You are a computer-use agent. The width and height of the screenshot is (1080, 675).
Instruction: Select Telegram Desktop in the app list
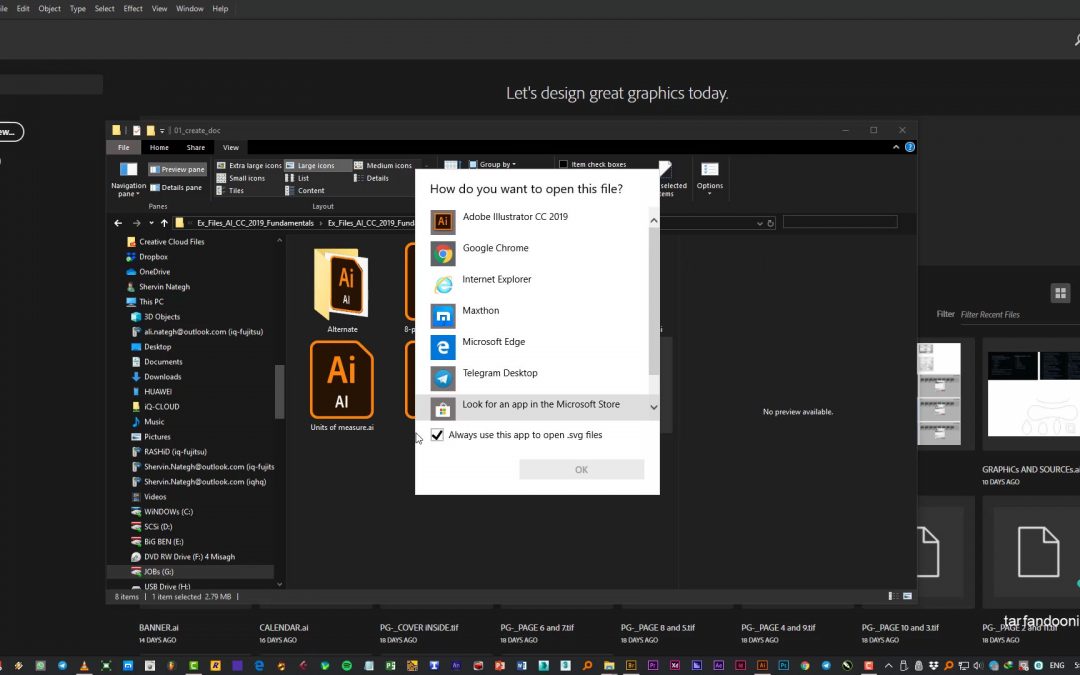coord(499,373)
